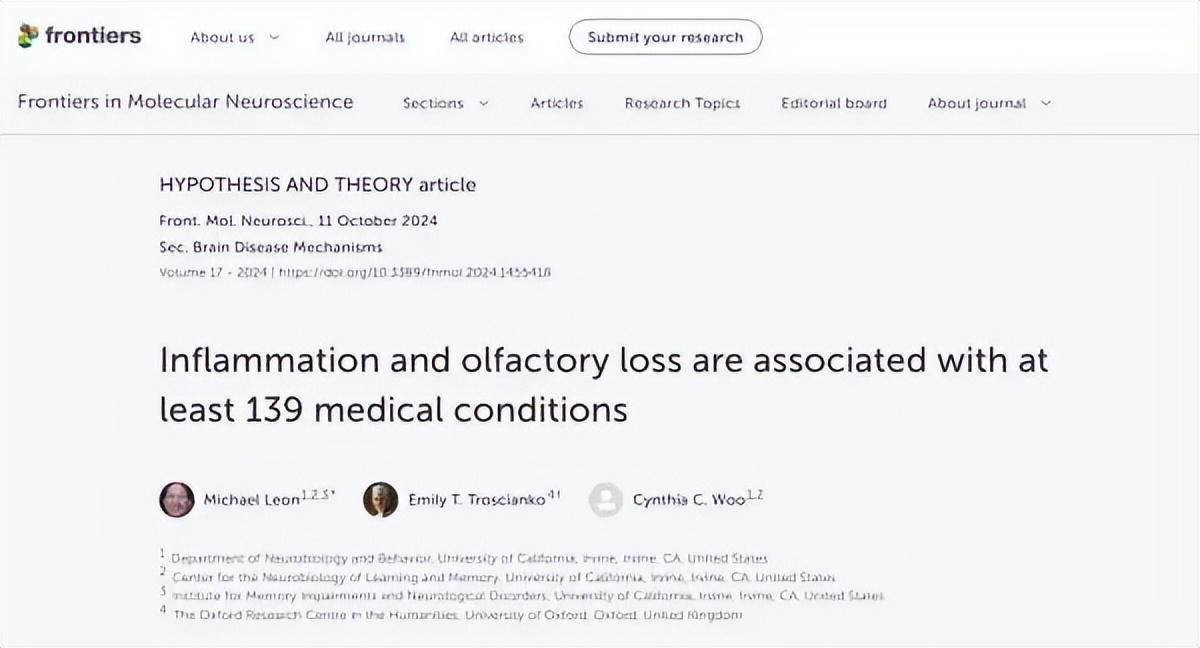This screenshot has height=648, width=1200.
Task: View the Editorial board page
Action: (x=834, y=103)
